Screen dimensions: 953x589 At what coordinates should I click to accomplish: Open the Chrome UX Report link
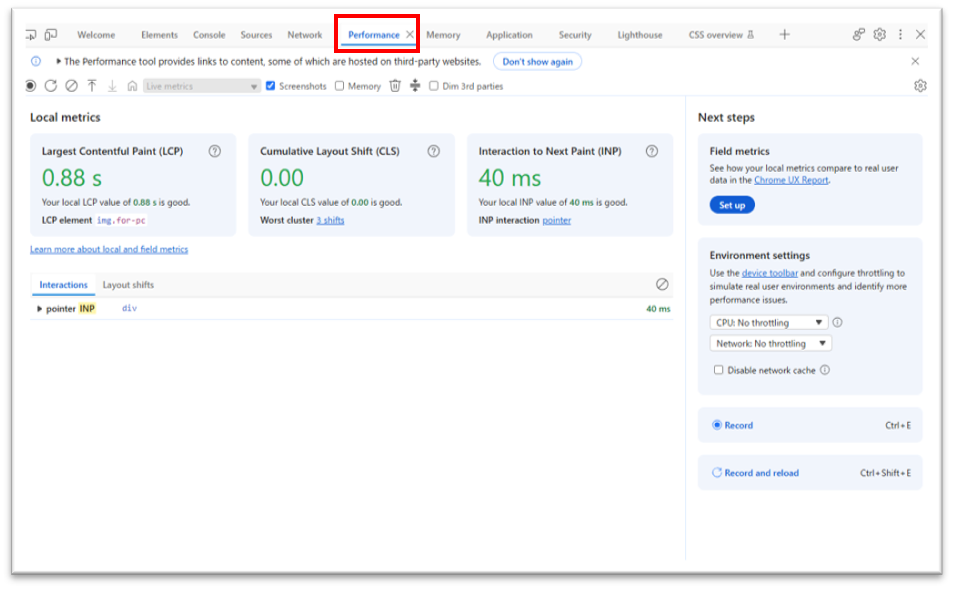pos(791,181)
